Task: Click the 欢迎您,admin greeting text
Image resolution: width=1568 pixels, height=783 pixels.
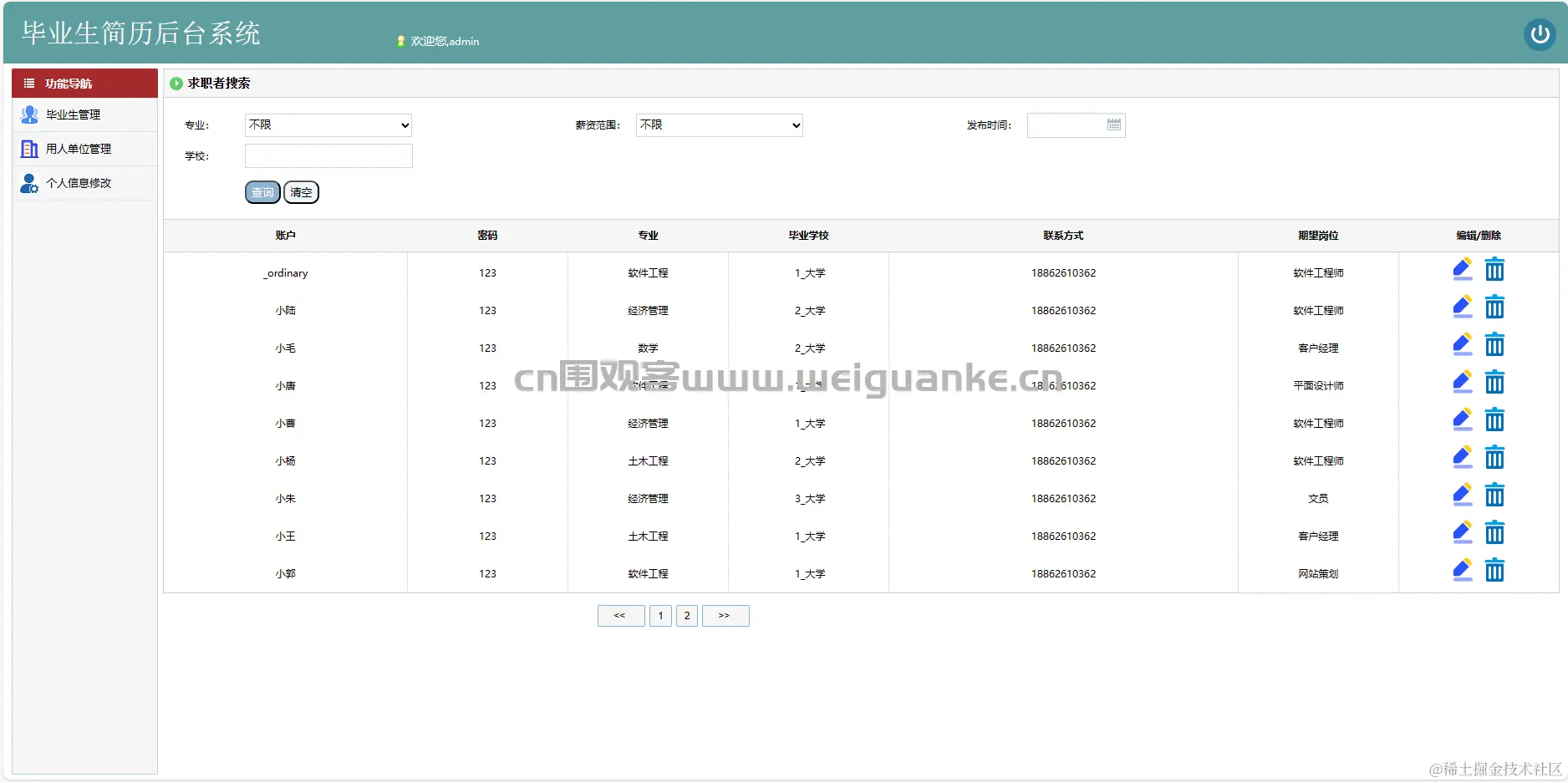Action: click(x=445, y=41)
